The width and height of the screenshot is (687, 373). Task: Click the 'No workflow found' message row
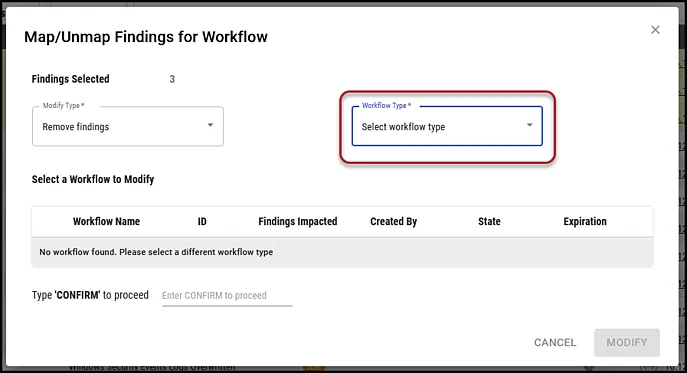[x=342, y=252]
